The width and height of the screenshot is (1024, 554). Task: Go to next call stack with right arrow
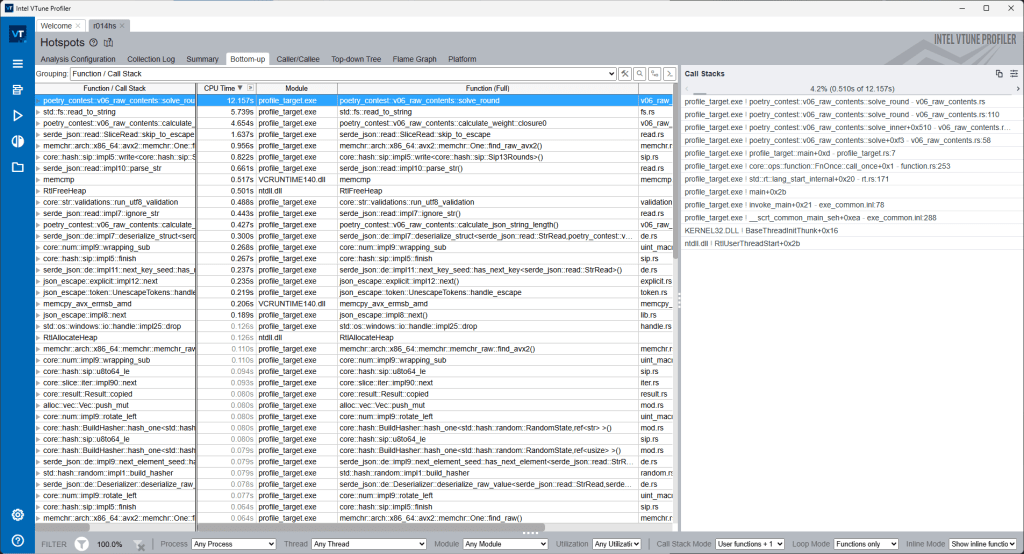(x=1017, y=88)
